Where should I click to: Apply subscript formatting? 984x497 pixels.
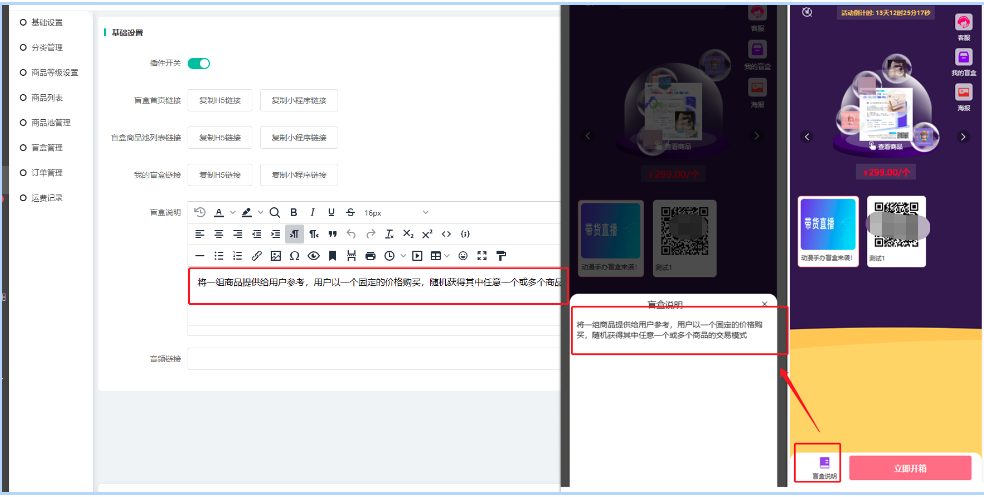408,234
